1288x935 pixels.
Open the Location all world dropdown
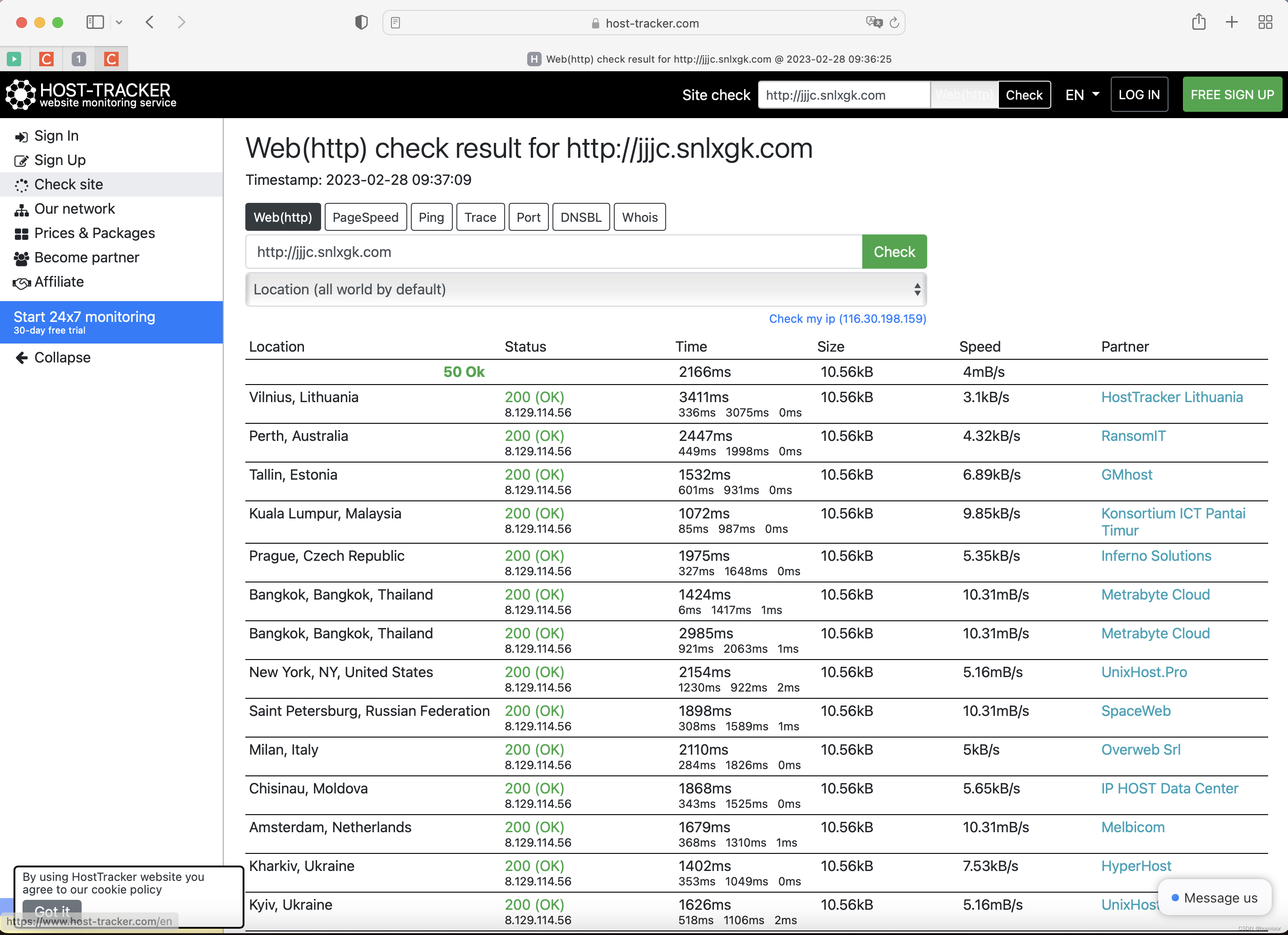click(x=585, y=289)
